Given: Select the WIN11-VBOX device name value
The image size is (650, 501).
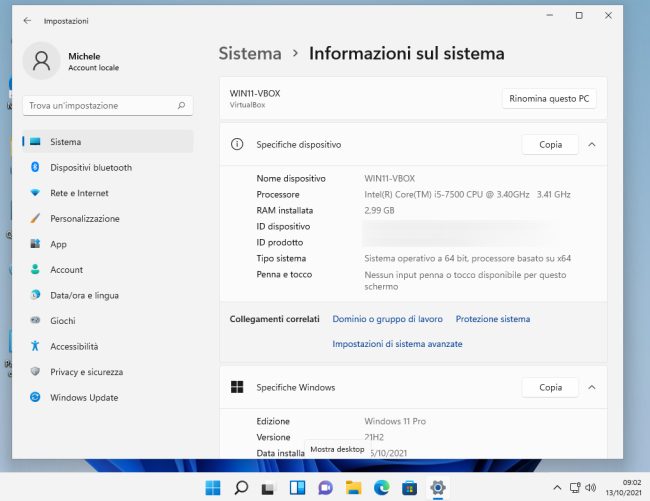Looking at the screenshot, I should click(390, 179).
